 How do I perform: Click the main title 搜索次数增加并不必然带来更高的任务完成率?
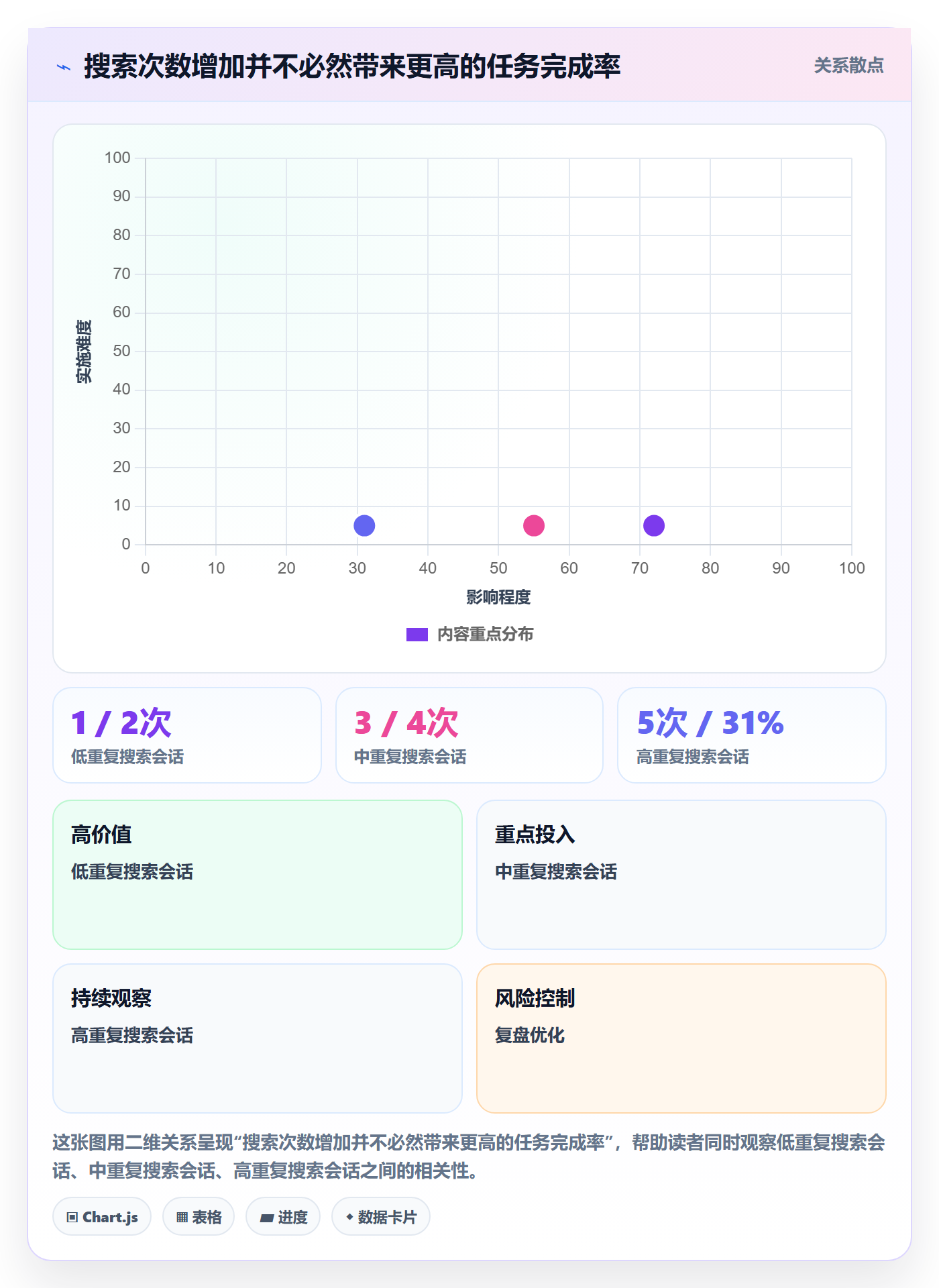pyautogui.click(x=352, y=66)
